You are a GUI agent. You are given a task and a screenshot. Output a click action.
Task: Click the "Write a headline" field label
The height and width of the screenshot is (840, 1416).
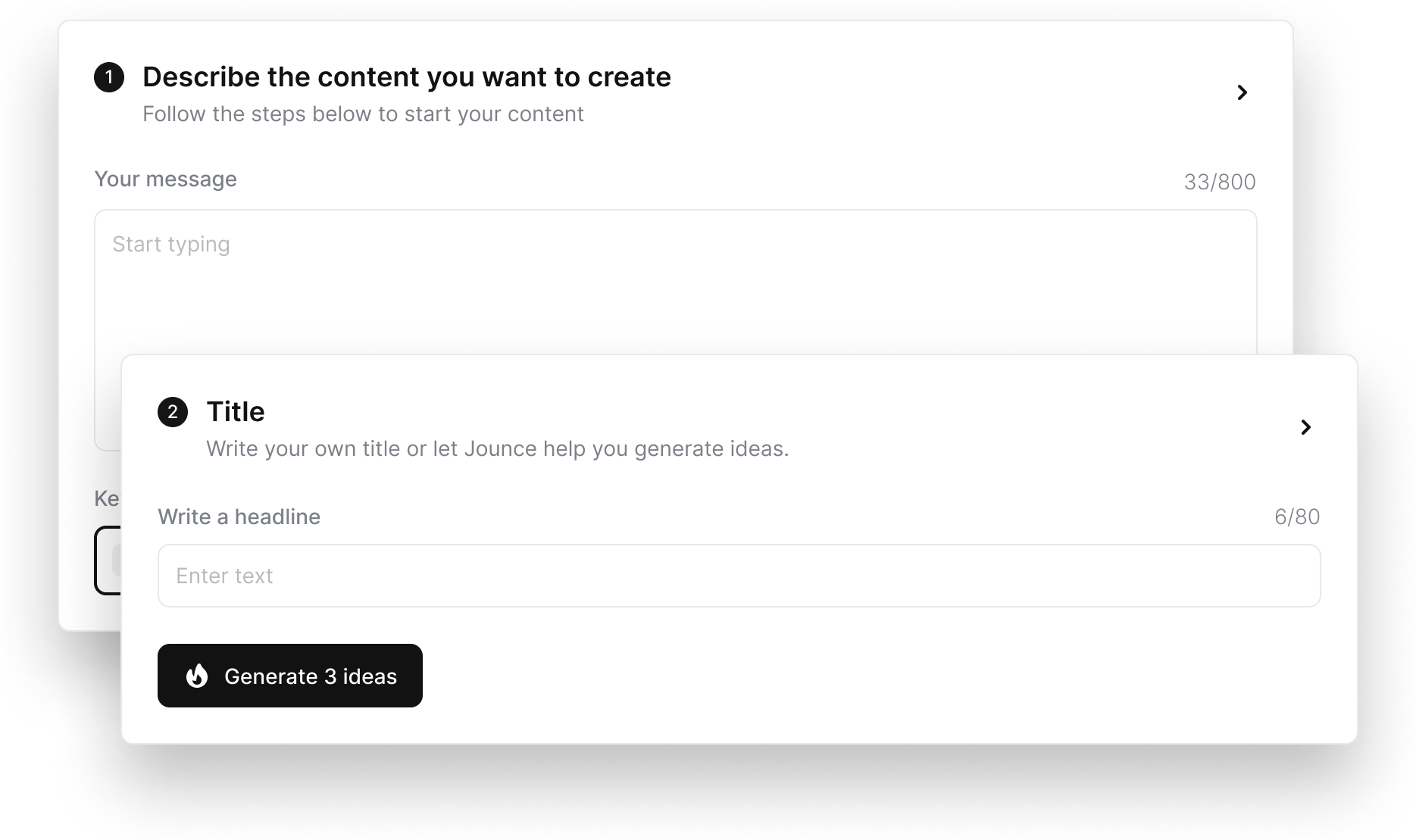point(239,517)
